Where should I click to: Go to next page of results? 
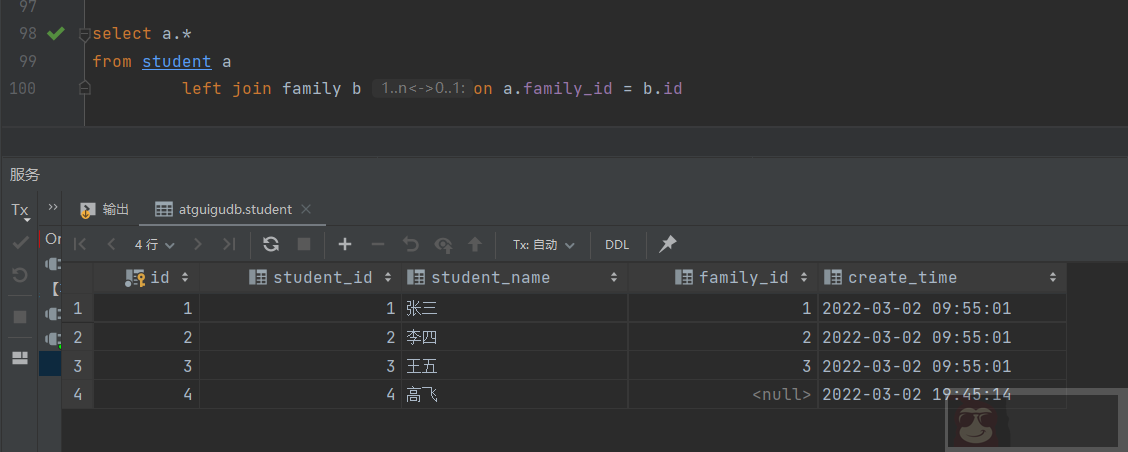(x=198, y=245)
